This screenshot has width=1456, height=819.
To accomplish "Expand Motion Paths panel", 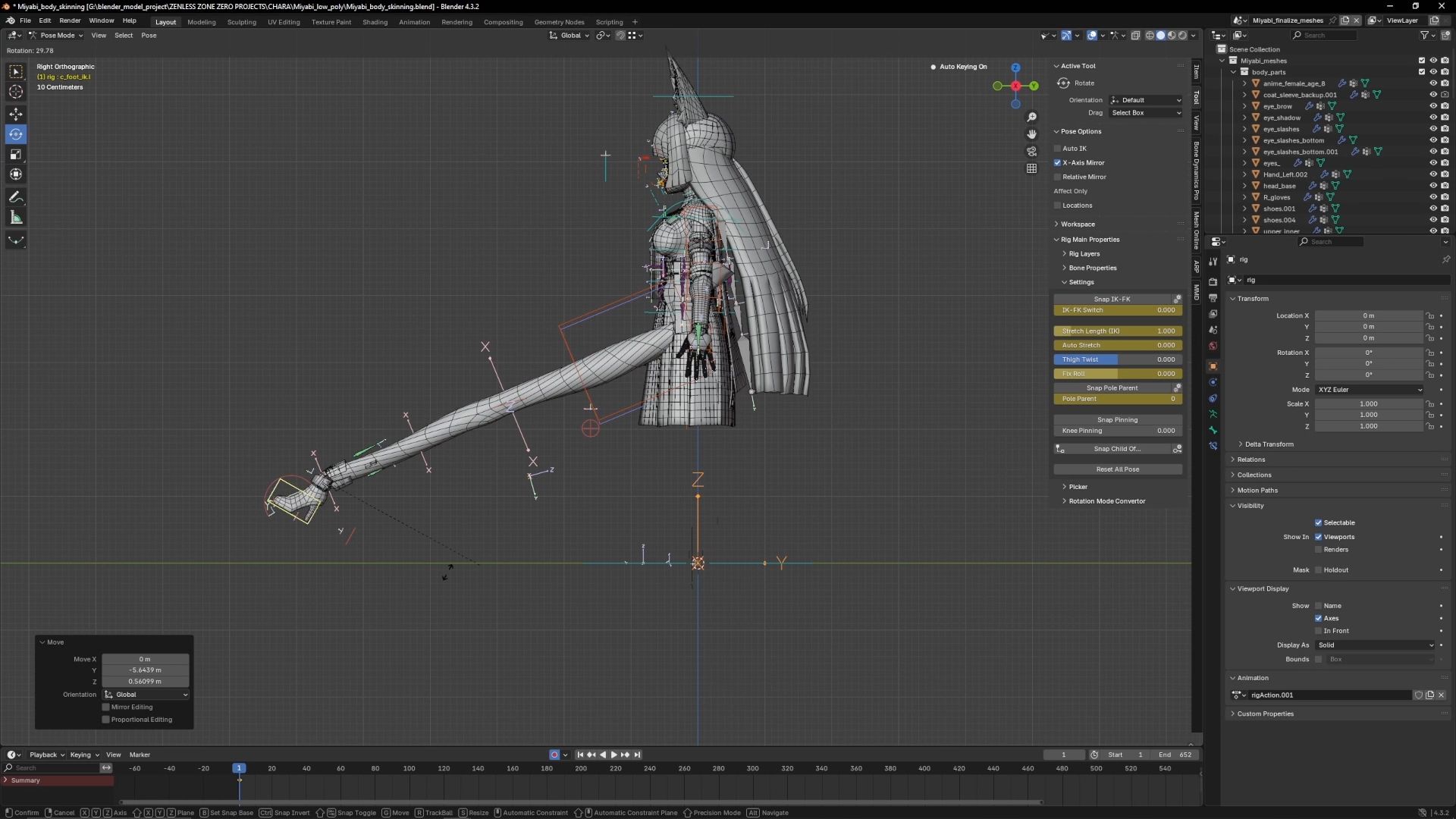I will point(1257,491).
